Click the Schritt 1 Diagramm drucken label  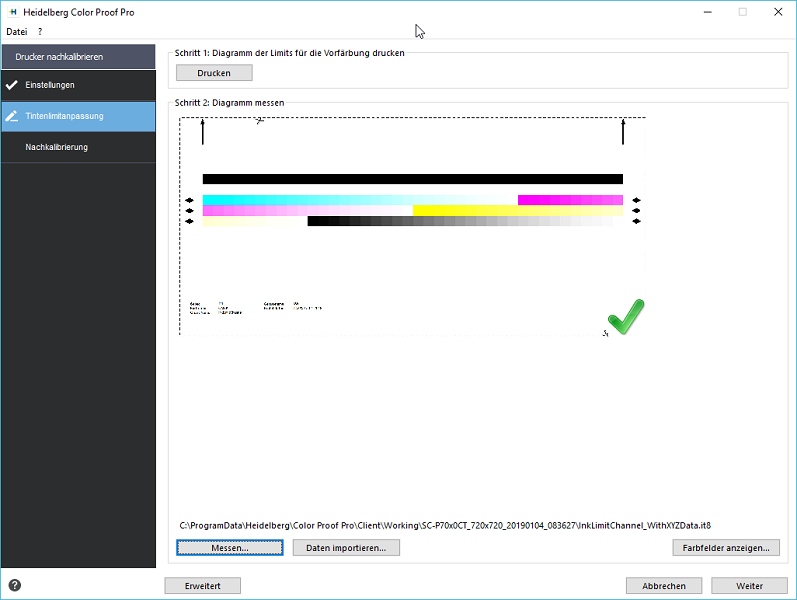pos(289,53)
